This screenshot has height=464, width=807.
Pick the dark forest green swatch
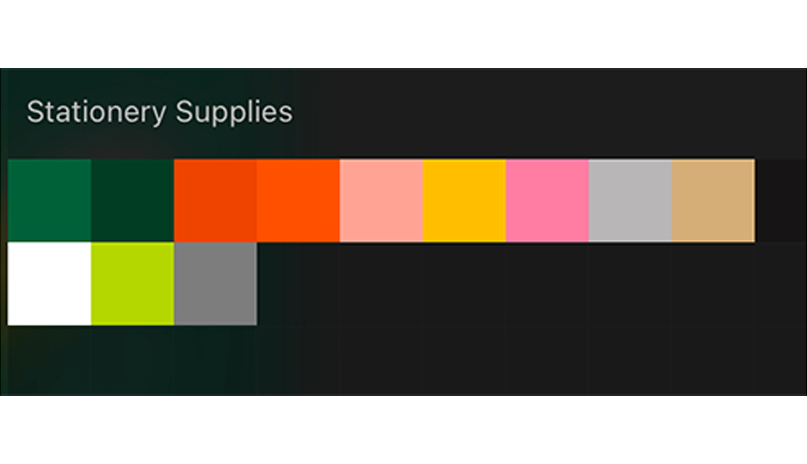coord(132,200)
